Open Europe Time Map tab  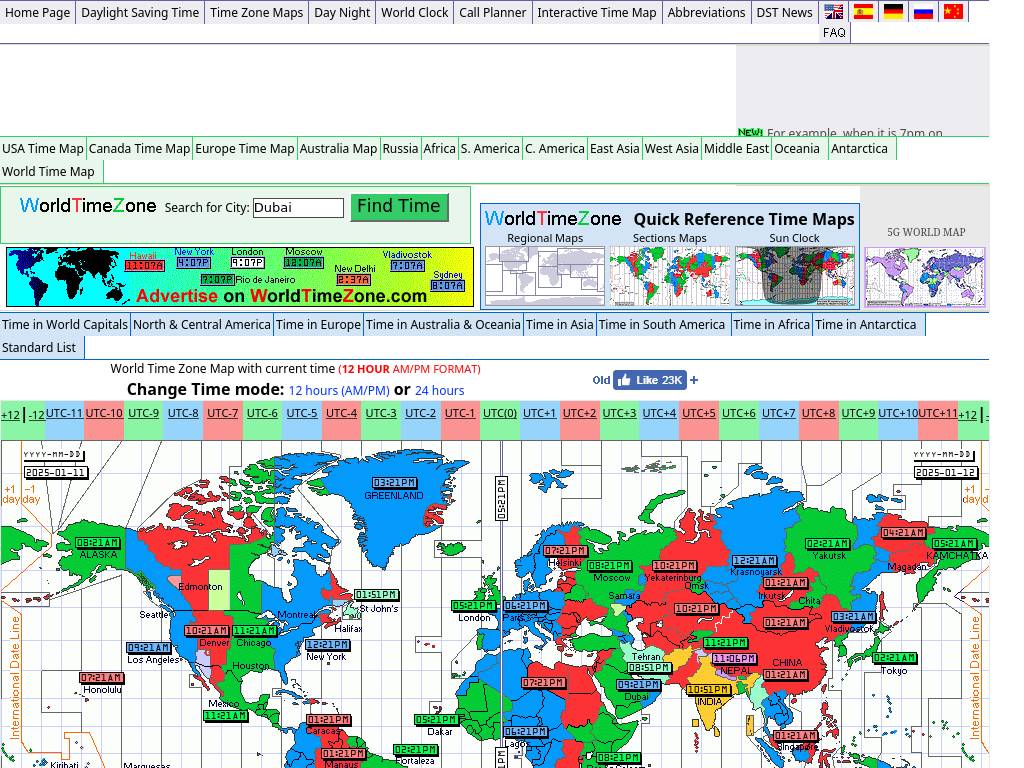[245, 148]
